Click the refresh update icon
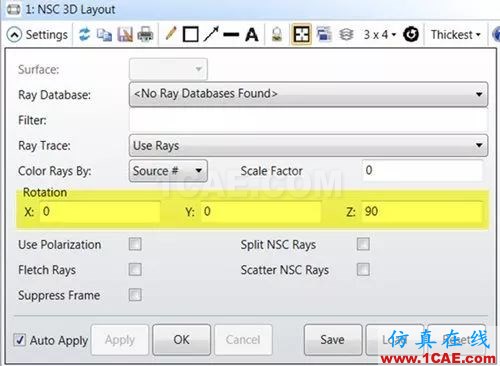 point(84,34)
